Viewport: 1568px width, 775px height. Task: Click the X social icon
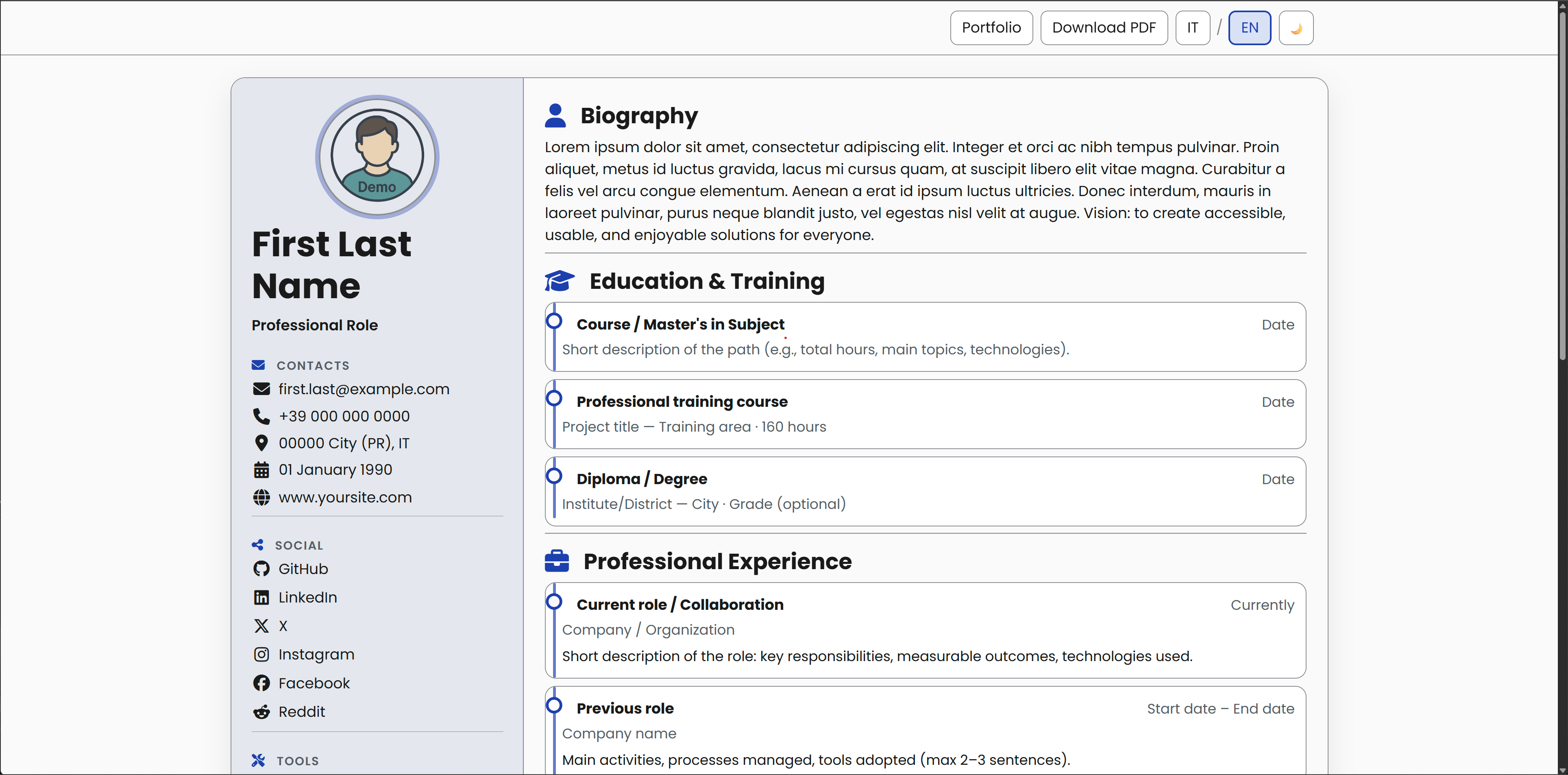tap(261, 626)
